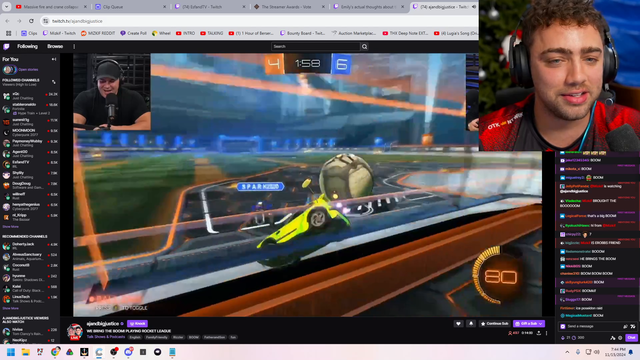
Task: Click the English stream tag
Action: [x=135, y=338]
